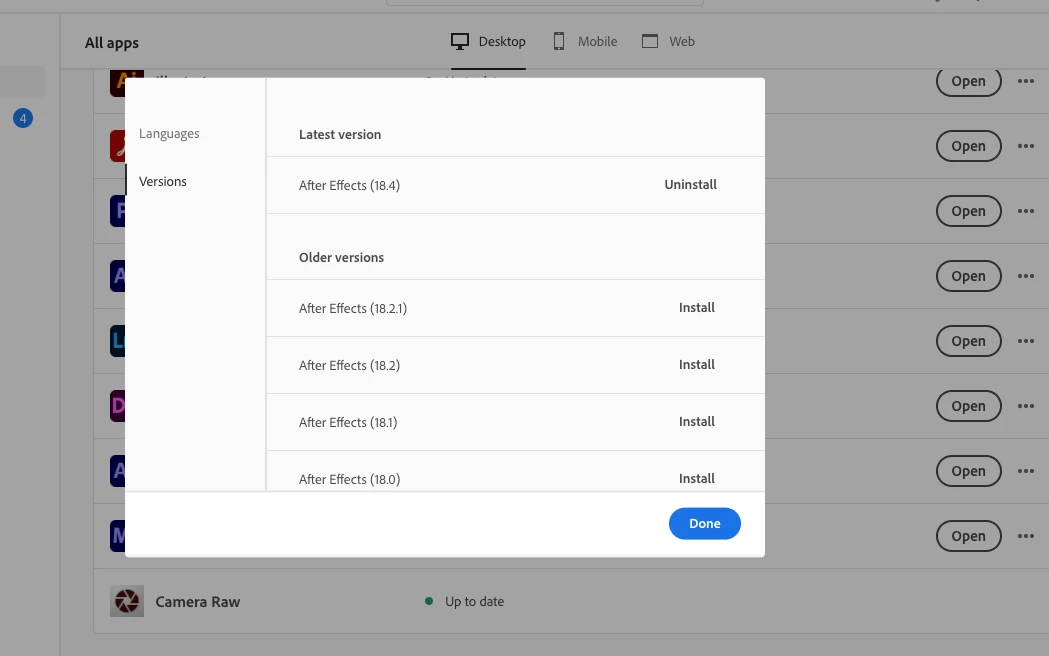Install After Effects (18.0)
The image size is (1049, 656).
click(x=697, y=478)
